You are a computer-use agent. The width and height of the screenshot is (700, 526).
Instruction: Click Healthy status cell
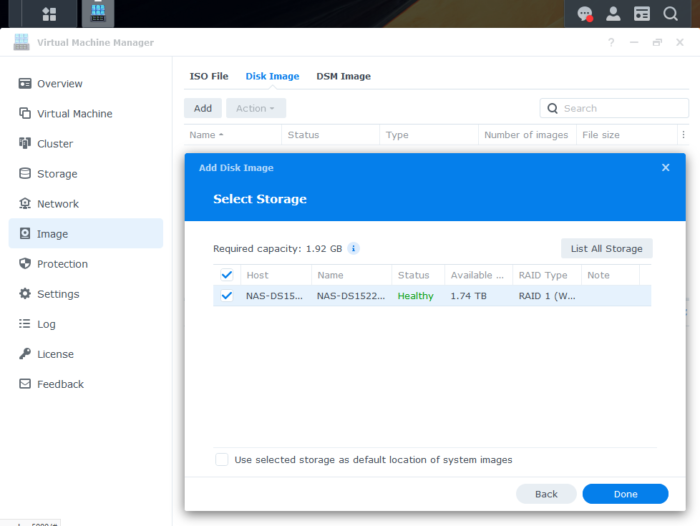click(415, 296)
